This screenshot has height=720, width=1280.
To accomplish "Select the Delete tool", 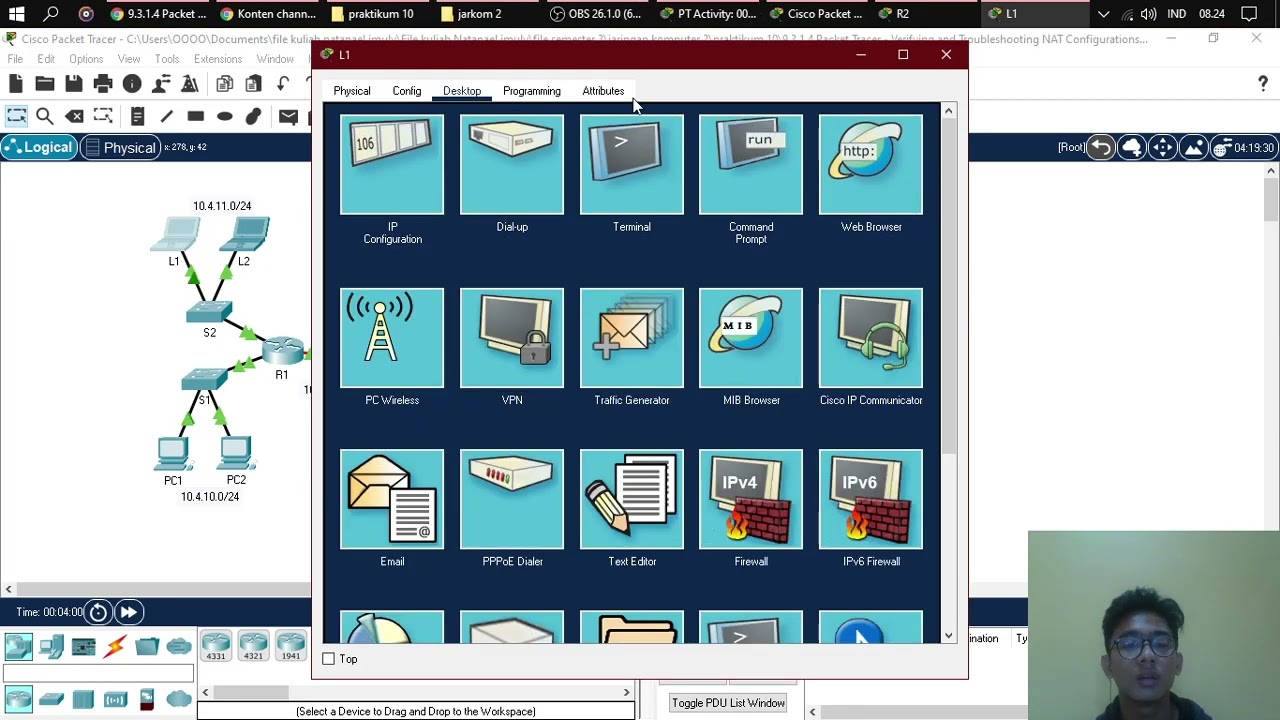I will click(x=74, y=117).
